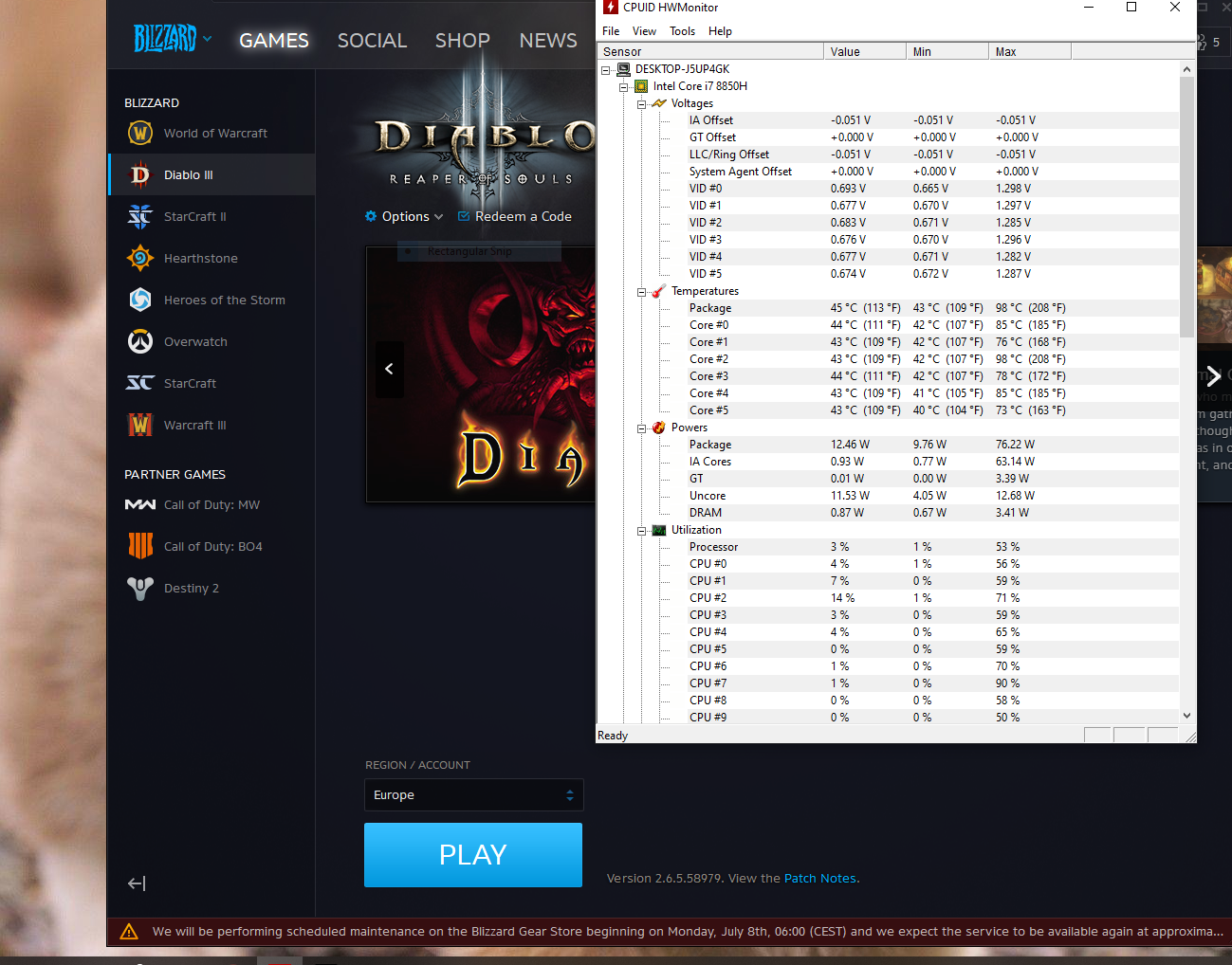Collapse the Powers tree node
1232x965 pixels.
pyautogui.click(x=642, y=428)
